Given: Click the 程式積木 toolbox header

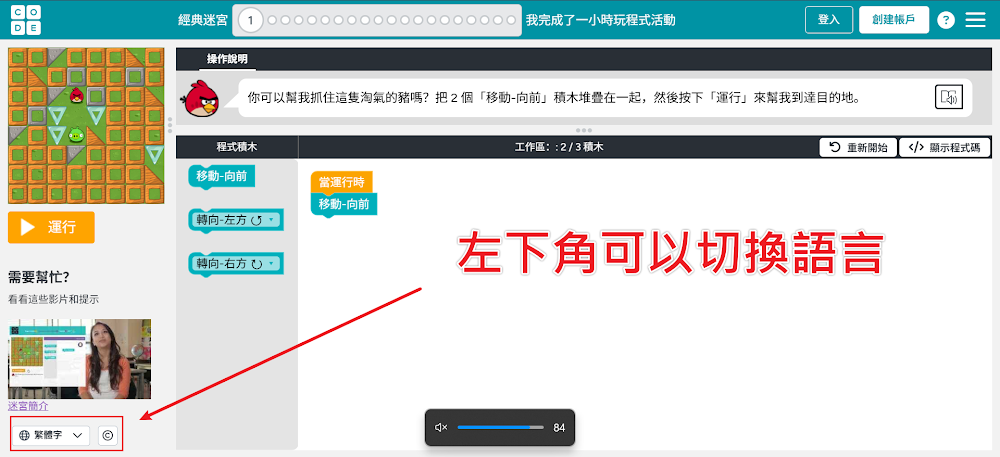Looking at the screenshot, I should (237, 147).
